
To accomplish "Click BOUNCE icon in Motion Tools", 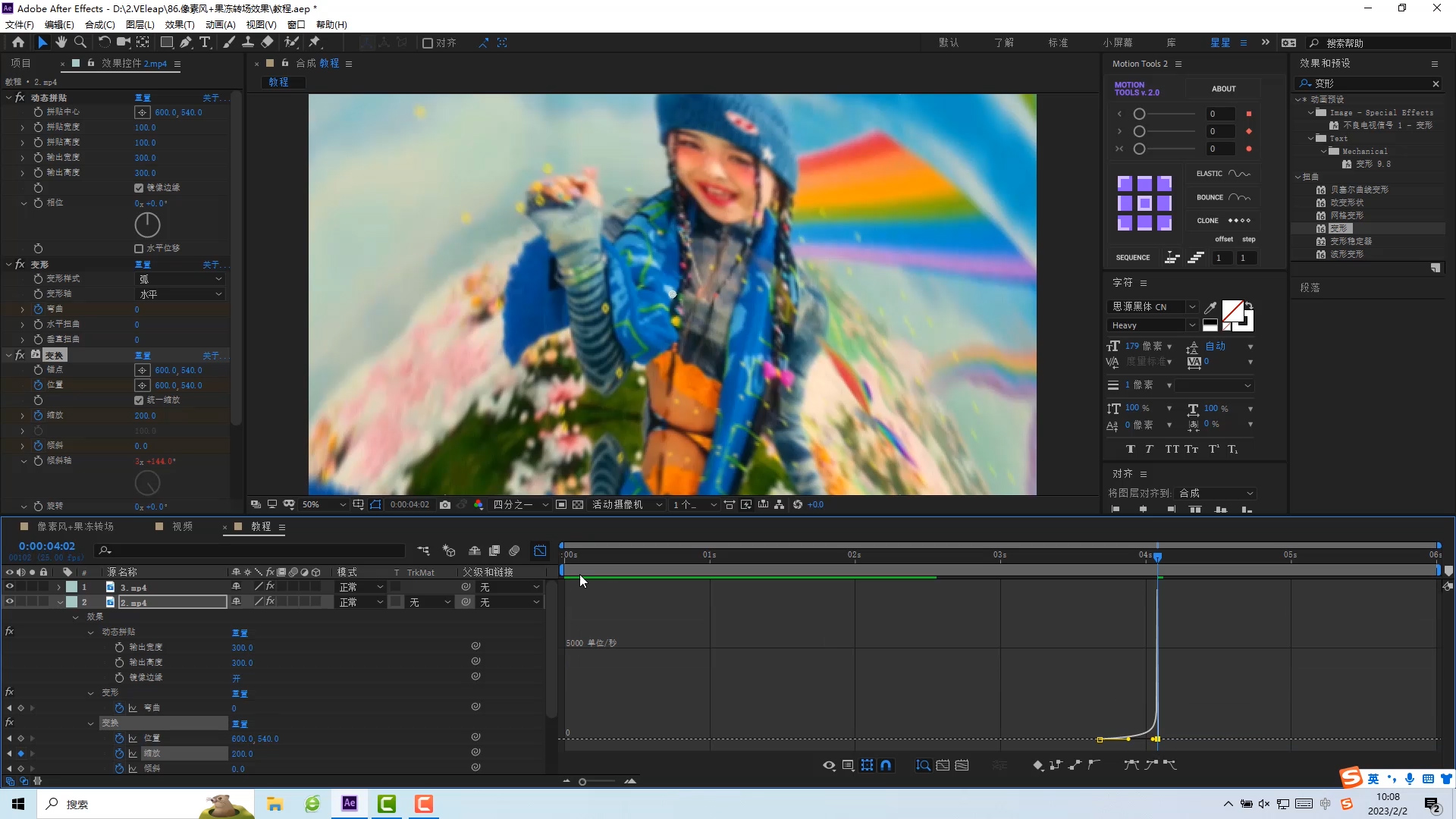I will point(1239,197).
